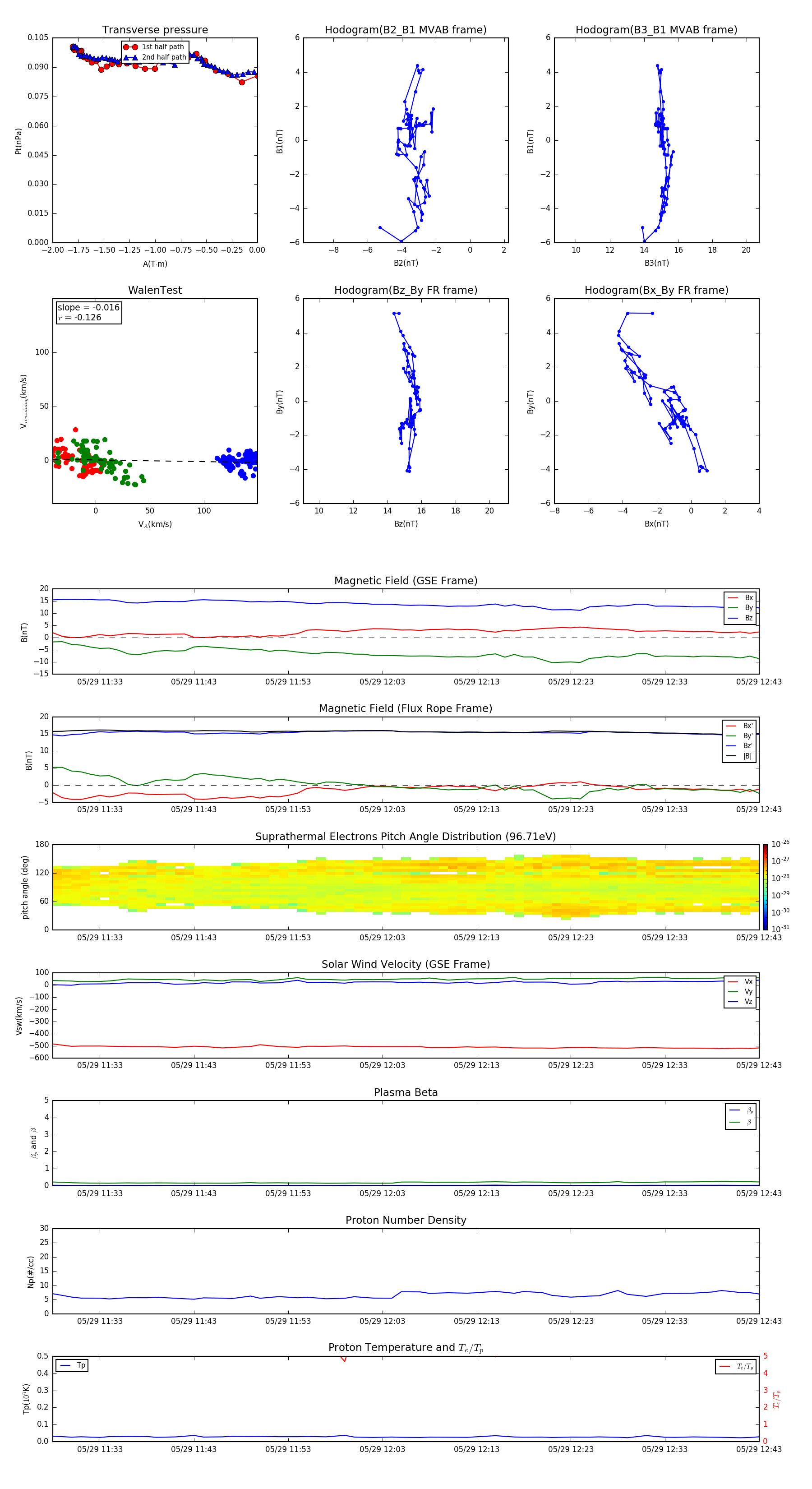This screenshot has height=1489, width=812.
Task: Select "Bx'" in the Flux Rope legend
Action: click(740, 726)
